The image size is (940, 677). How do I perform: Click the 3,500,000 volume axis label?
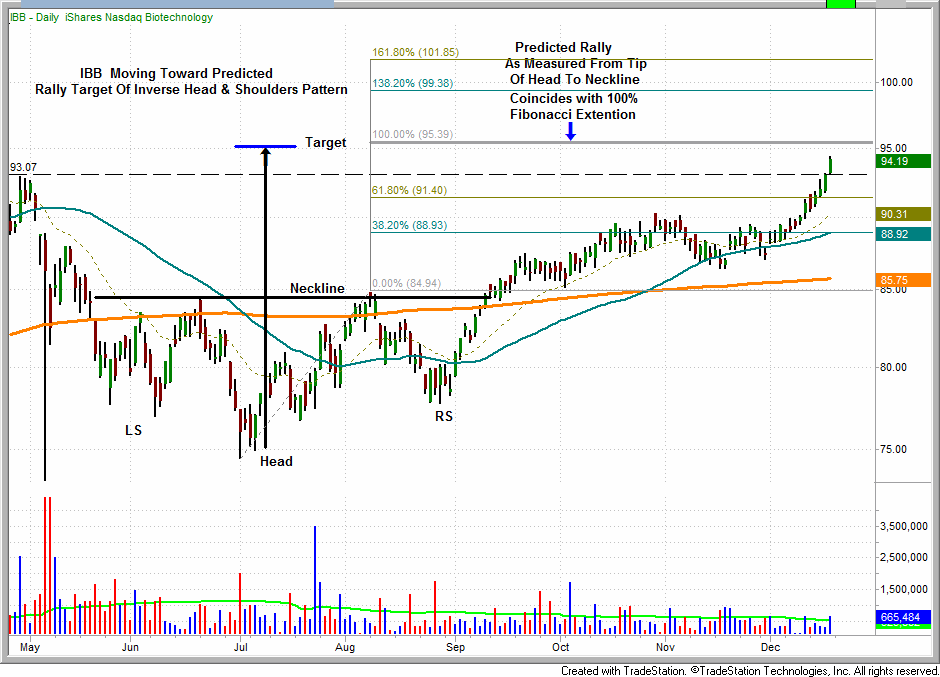[904, 526]
